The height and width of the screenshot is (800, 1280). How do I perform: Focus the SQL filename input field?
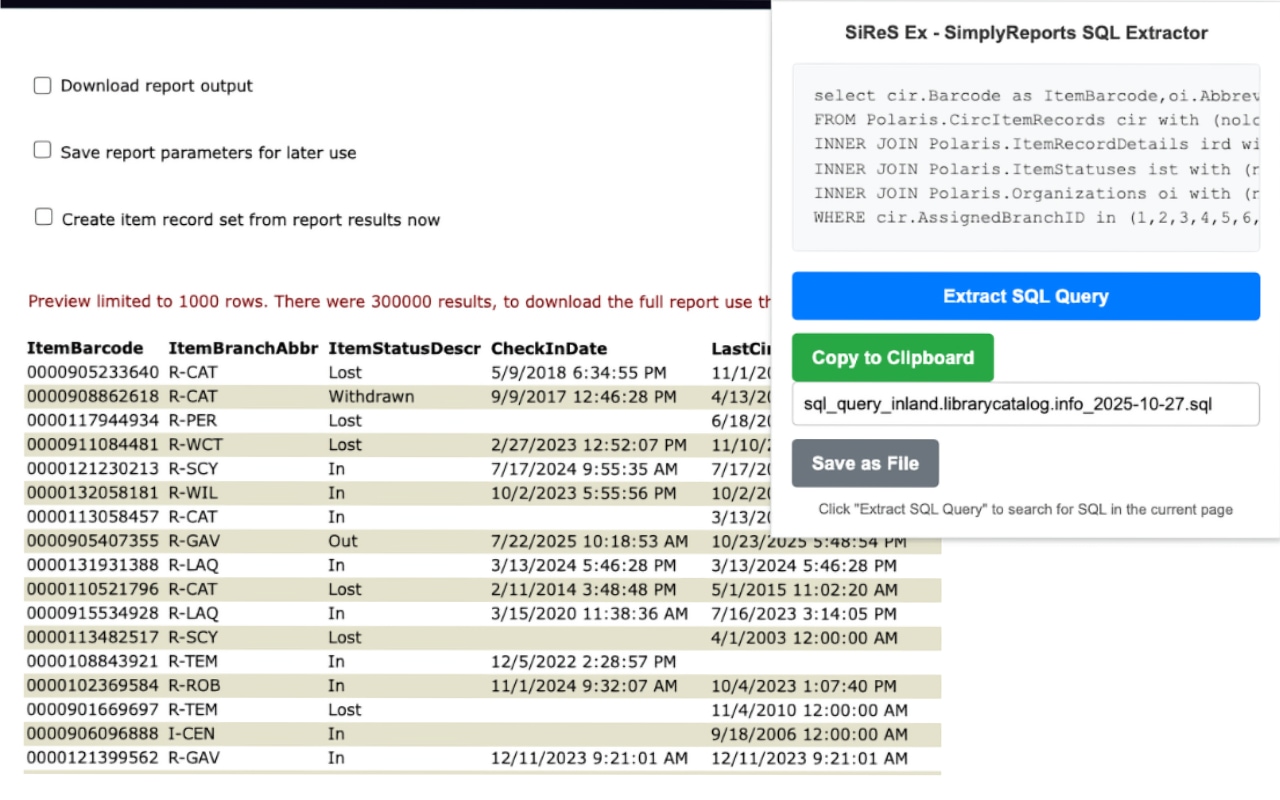point(1025,404)
